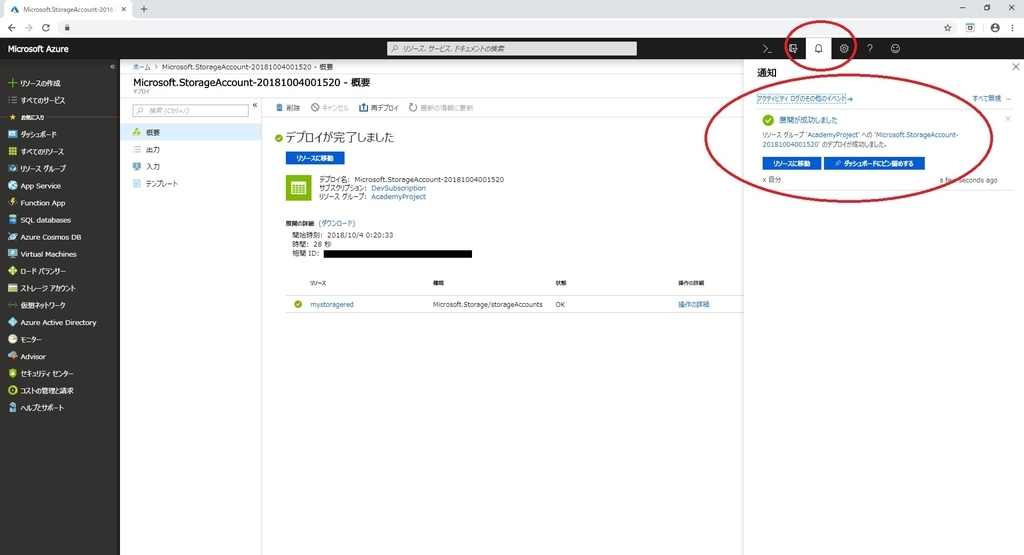Open すべてのリソース from the sidebar
This screenshot has height=555, width=1024.
click(36, 151)
